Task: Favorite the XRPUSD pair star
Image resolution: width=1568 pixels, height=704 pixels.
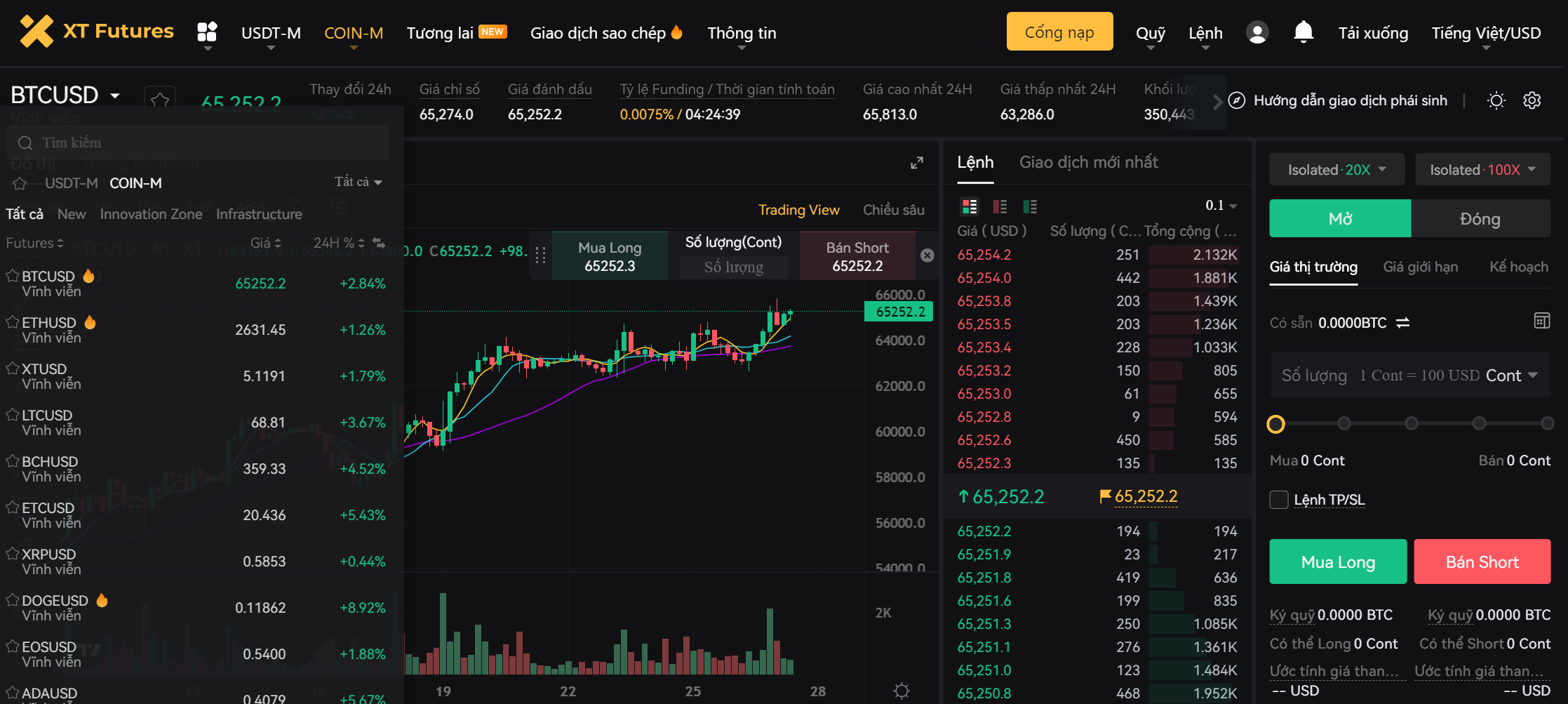Action: click(x=13, y=554)
